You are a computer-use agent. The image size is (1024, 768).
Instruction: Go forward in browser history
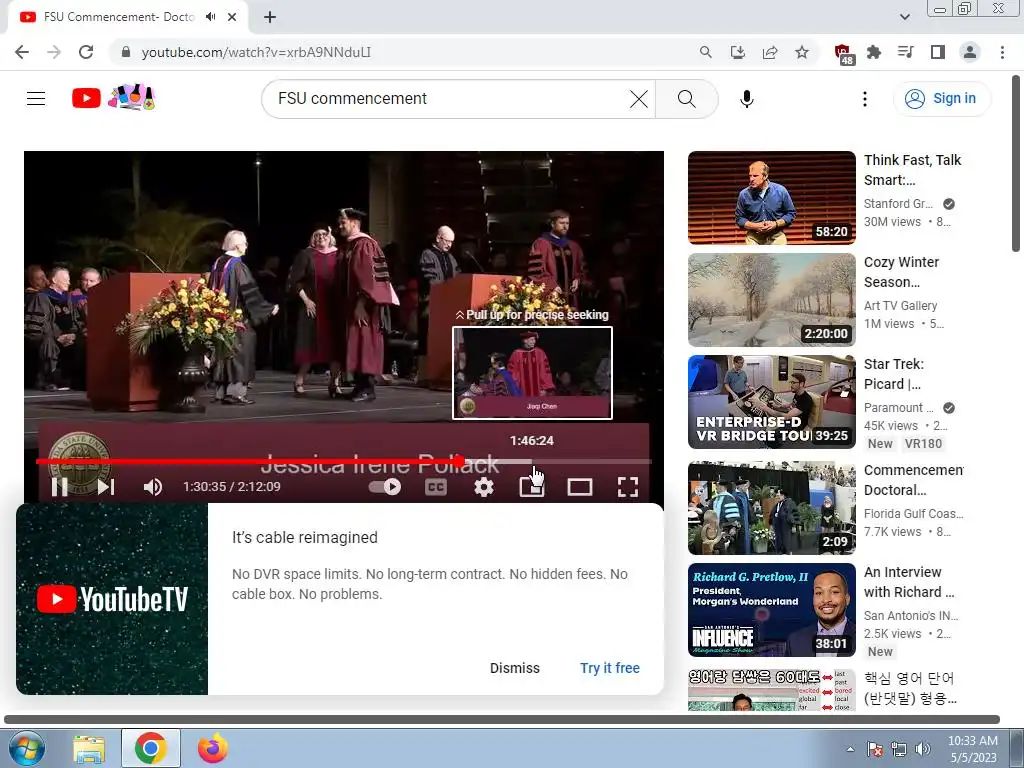(x=54, y=52)
